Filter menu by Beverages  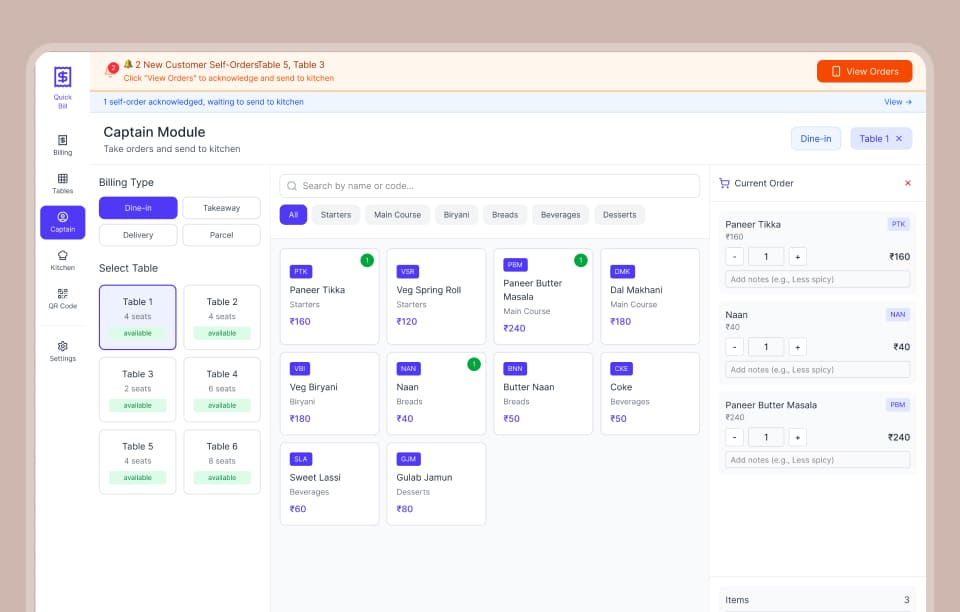pyautogui.click(x=560, y=215)
